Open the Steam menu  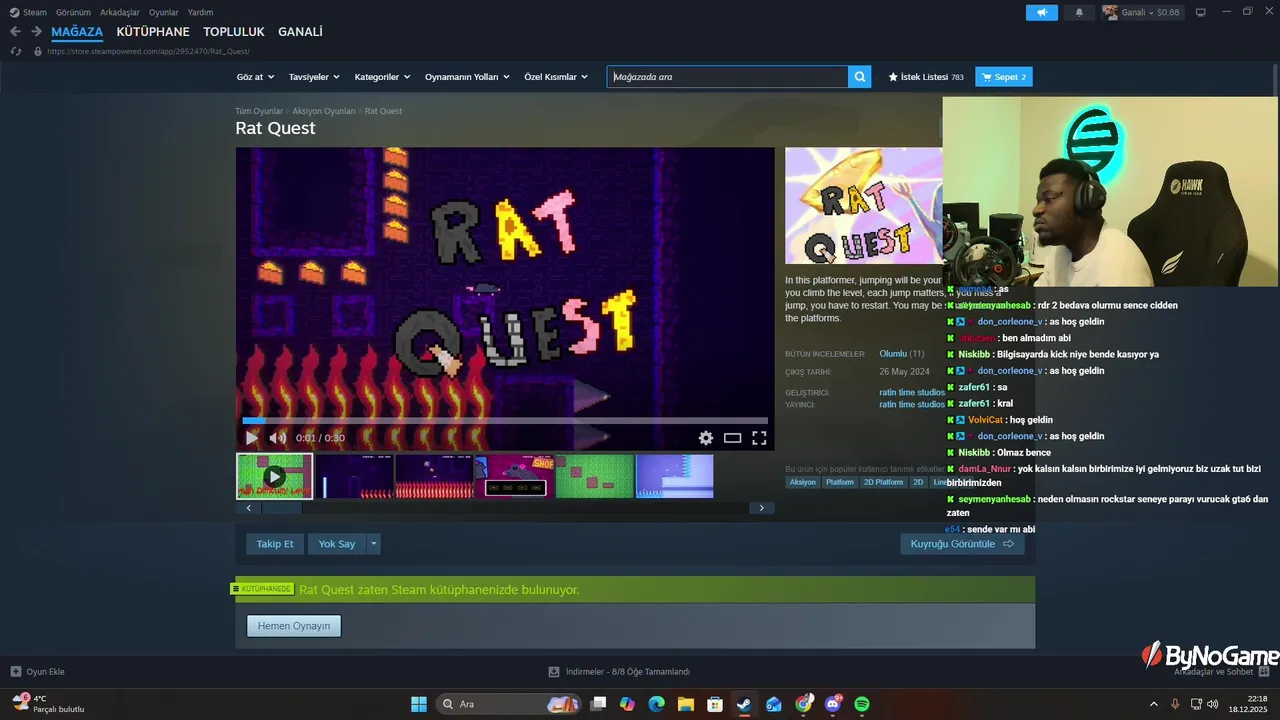[35, 12]
